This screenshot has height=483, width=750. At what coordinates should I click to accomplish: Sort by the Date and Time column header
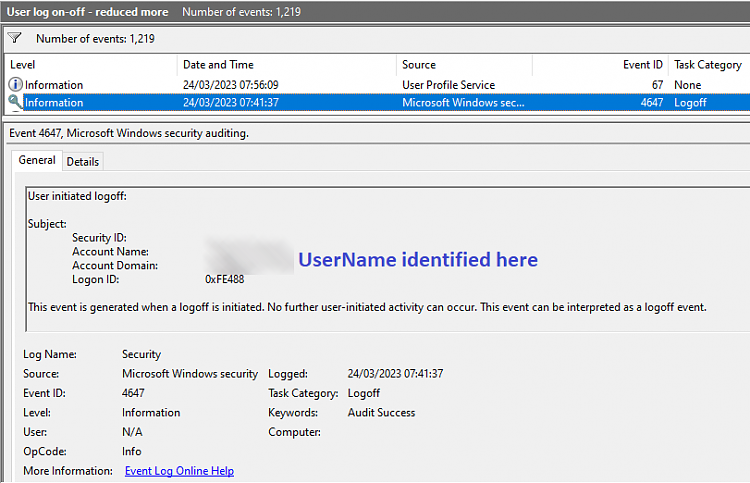(218, 65)
